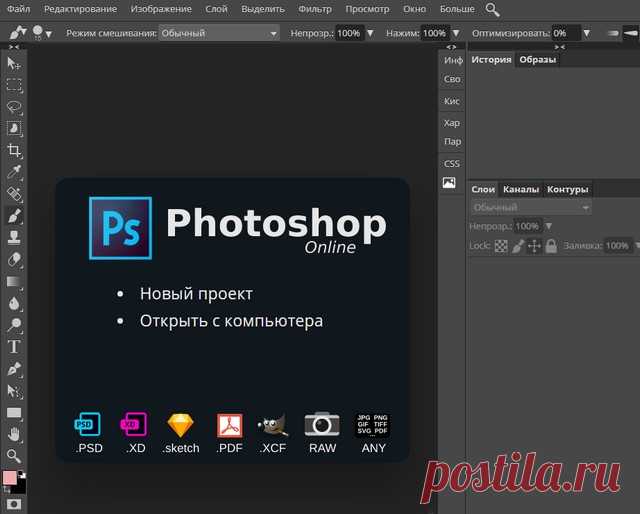Select the Hand tool
This screenshot has width=640, height=514.
[14, 434]
